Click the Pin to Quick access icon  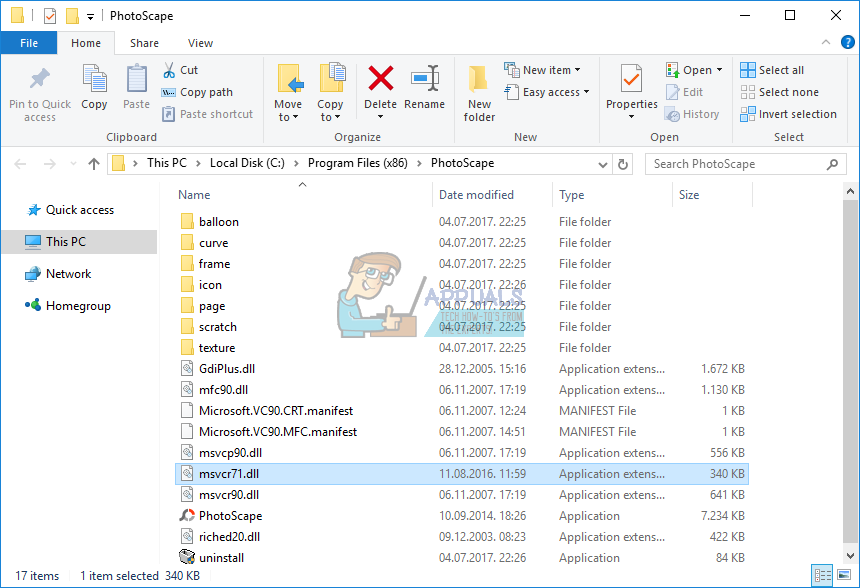coord(39,79)
